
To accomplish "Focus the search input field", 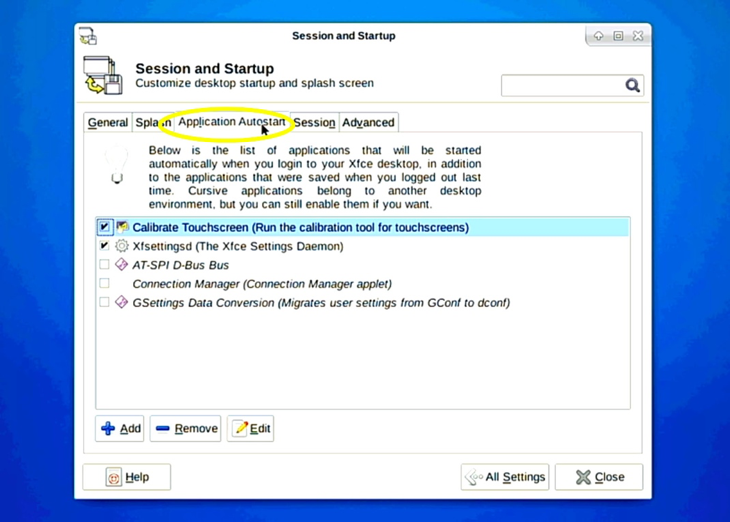I will pos(561,86).
